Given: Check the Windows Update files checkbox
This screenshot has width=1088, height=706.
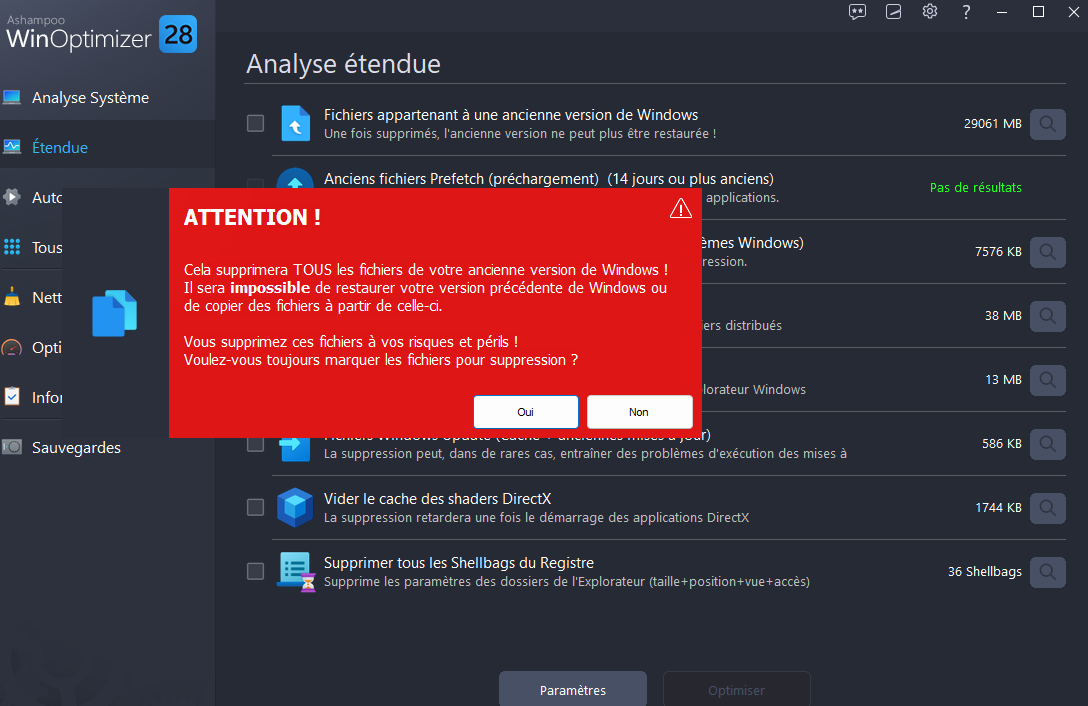Looking at the screenshot, I should pyautogui.click(x=255, y=444).
